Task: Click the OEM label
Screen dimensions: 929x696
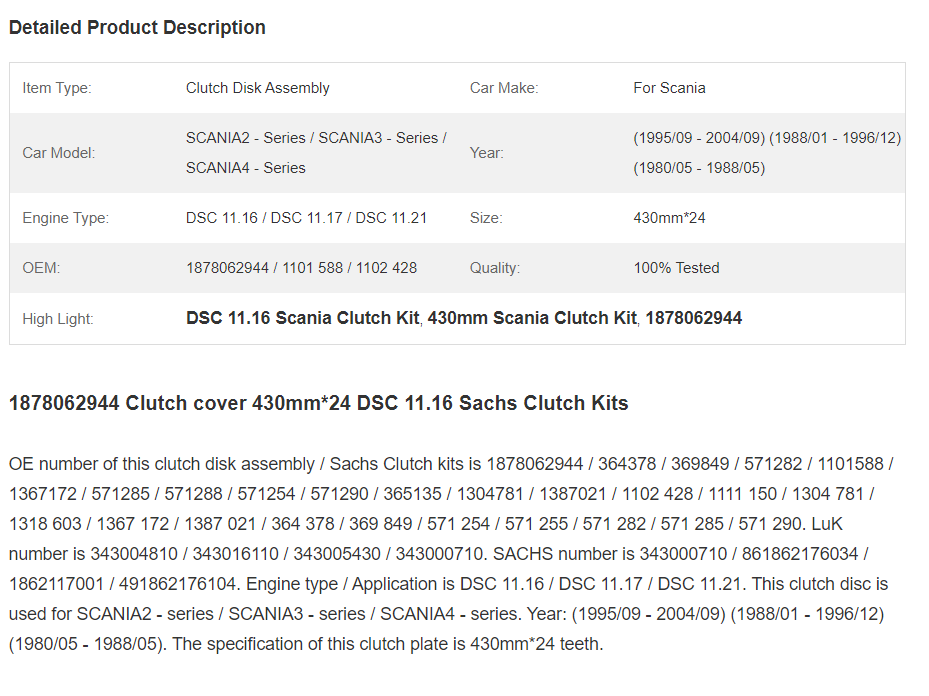Action: tap(41, 268)
